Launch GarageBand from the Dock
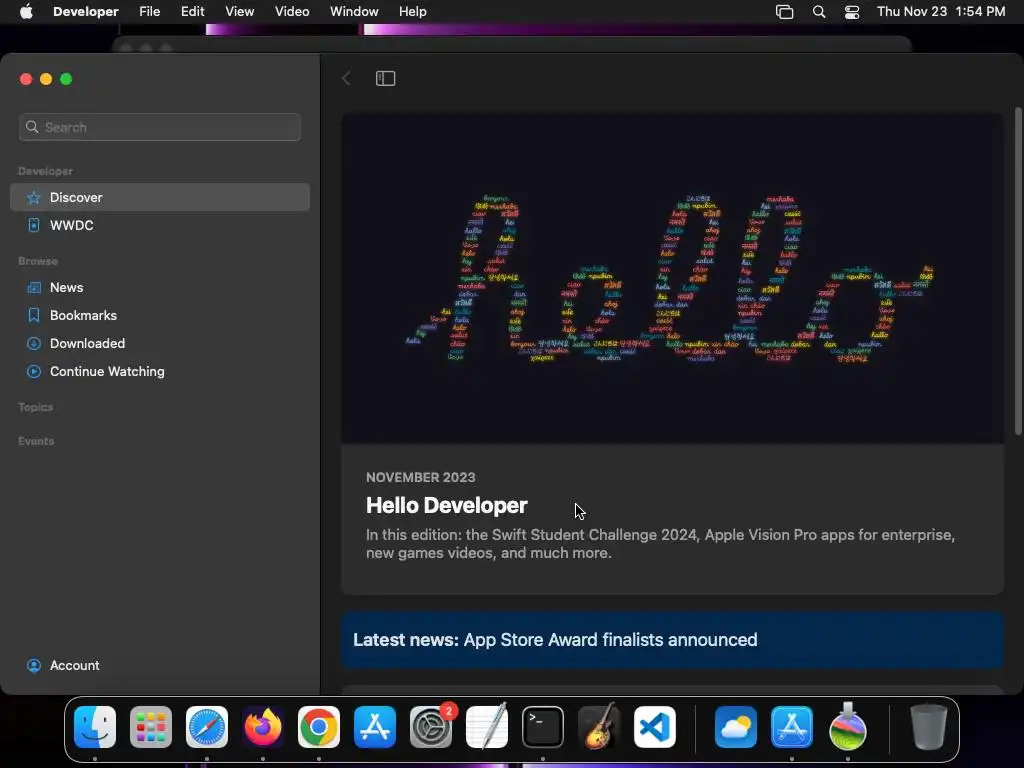The image size is (1024, 768). pyautogui.click(x=599, y=727)
